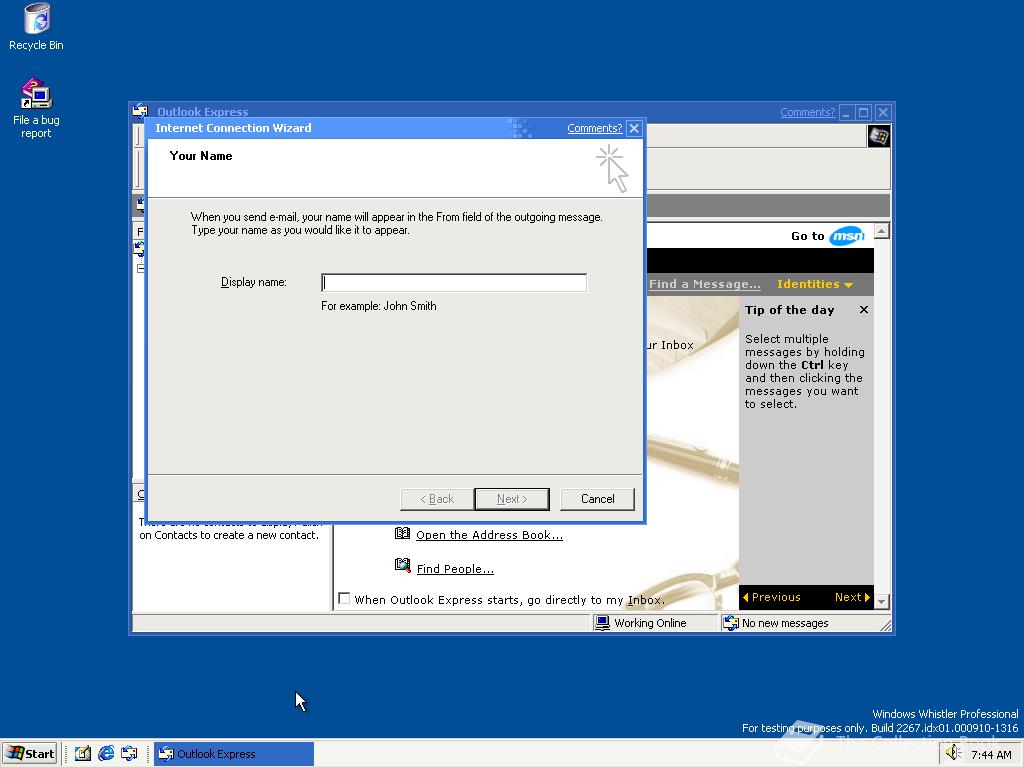Minimize the Outlook Express window
This screenshot has width=1024, height=768.
pos(846,112)
